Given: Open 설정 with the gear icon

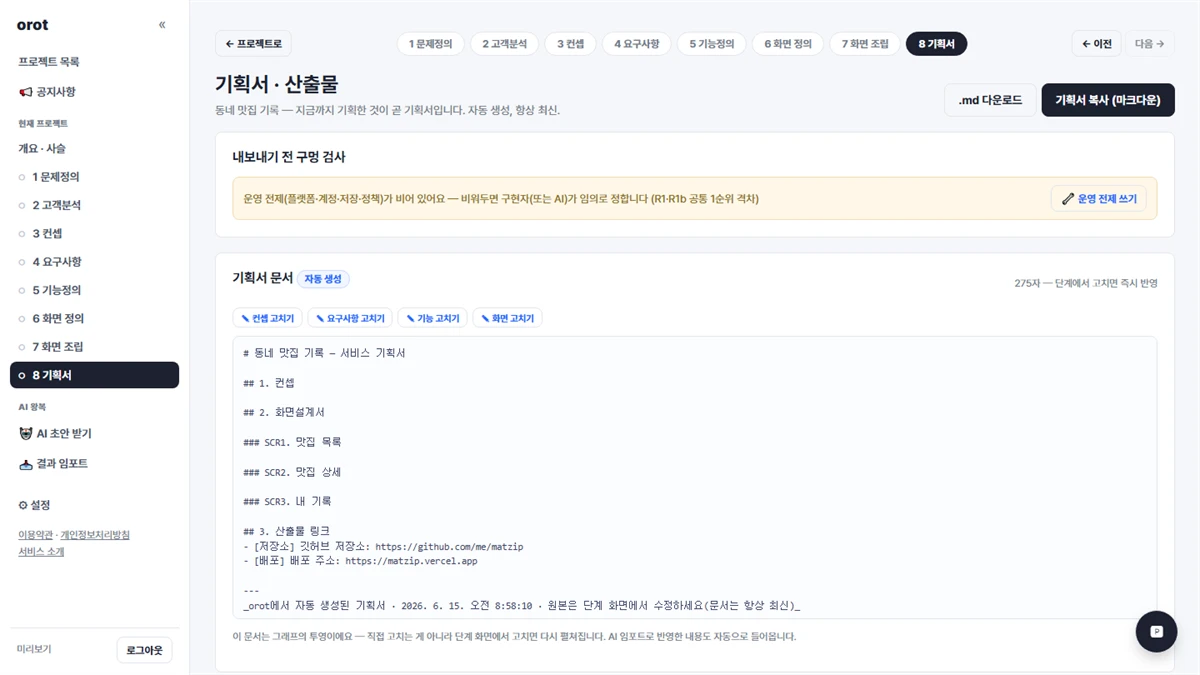Looking at the screenshot, I should 34,505.
